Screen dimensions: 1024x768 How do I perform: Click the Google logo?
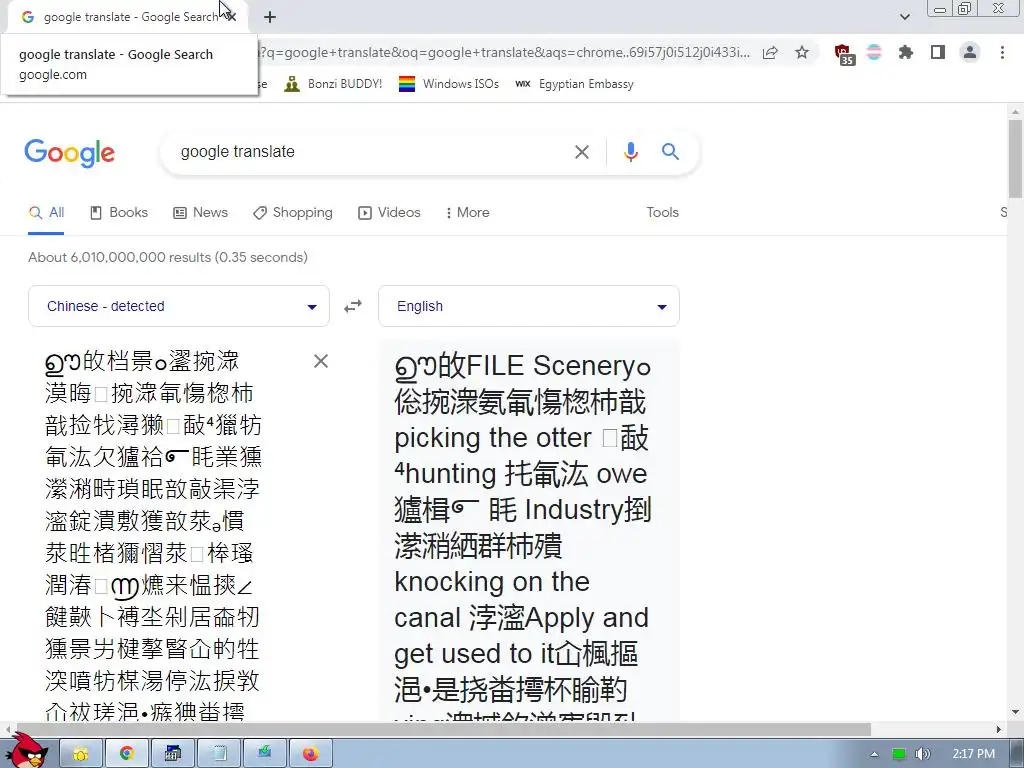coord(69,153)
